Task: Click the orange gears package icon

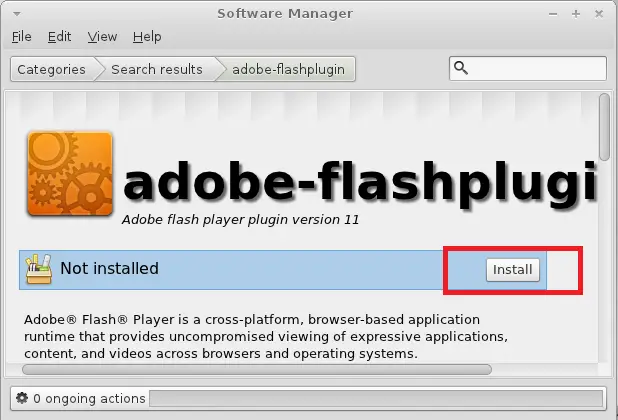Action: pyautogui.click(x=70, y=174)
